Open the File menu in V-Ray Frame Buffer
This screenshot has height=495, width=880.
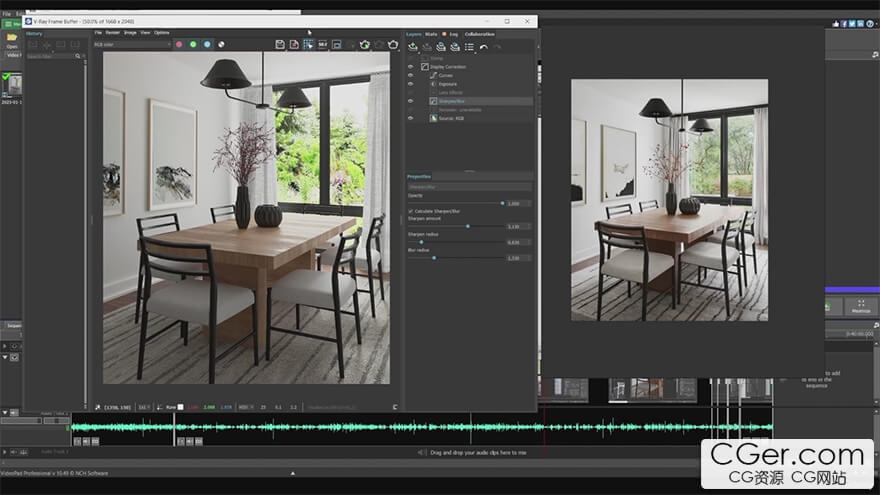tap(98, 33)
